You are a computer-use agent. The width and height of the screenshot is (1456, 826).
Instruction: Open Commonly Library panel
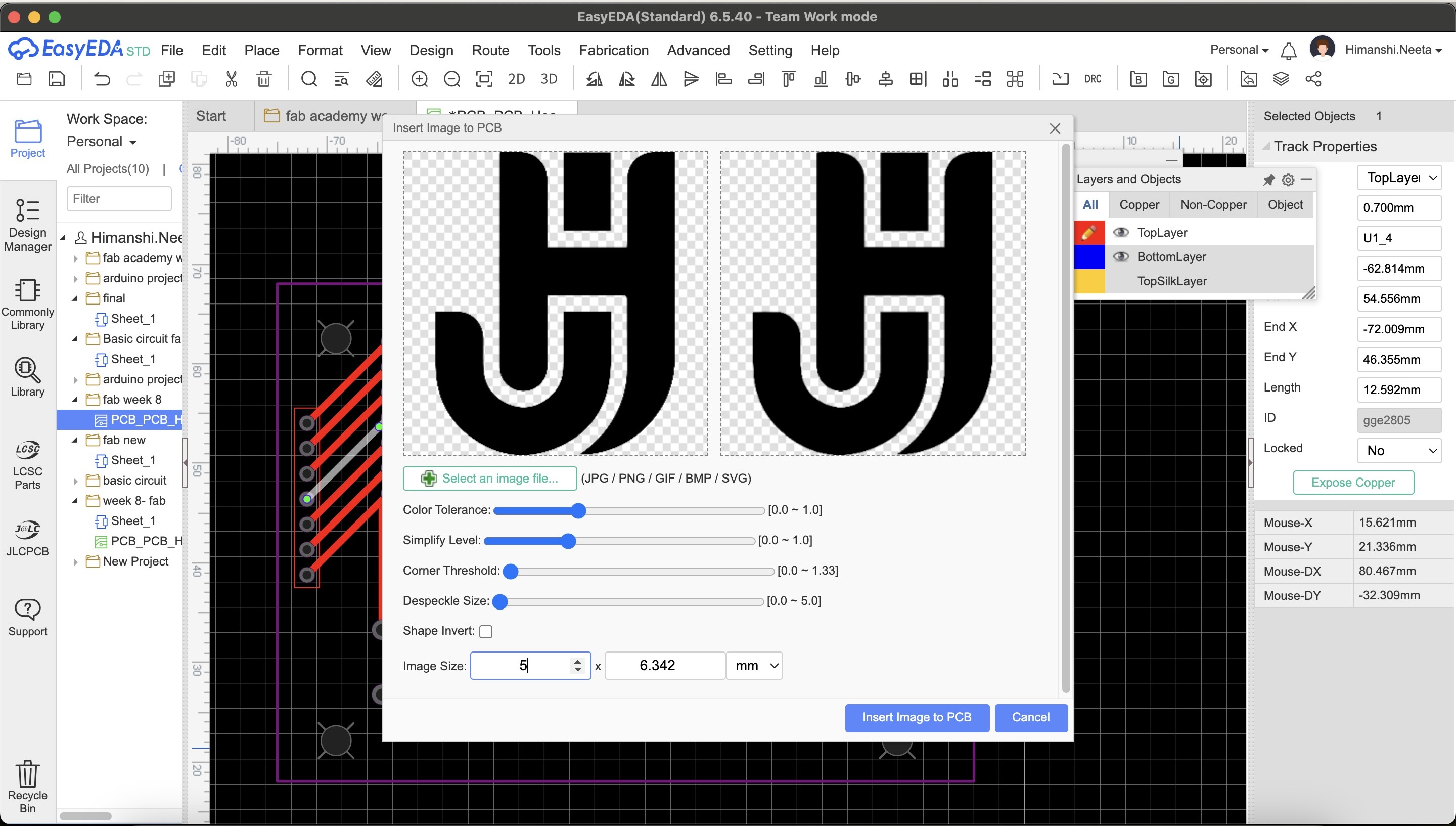(x=27, y=305)
